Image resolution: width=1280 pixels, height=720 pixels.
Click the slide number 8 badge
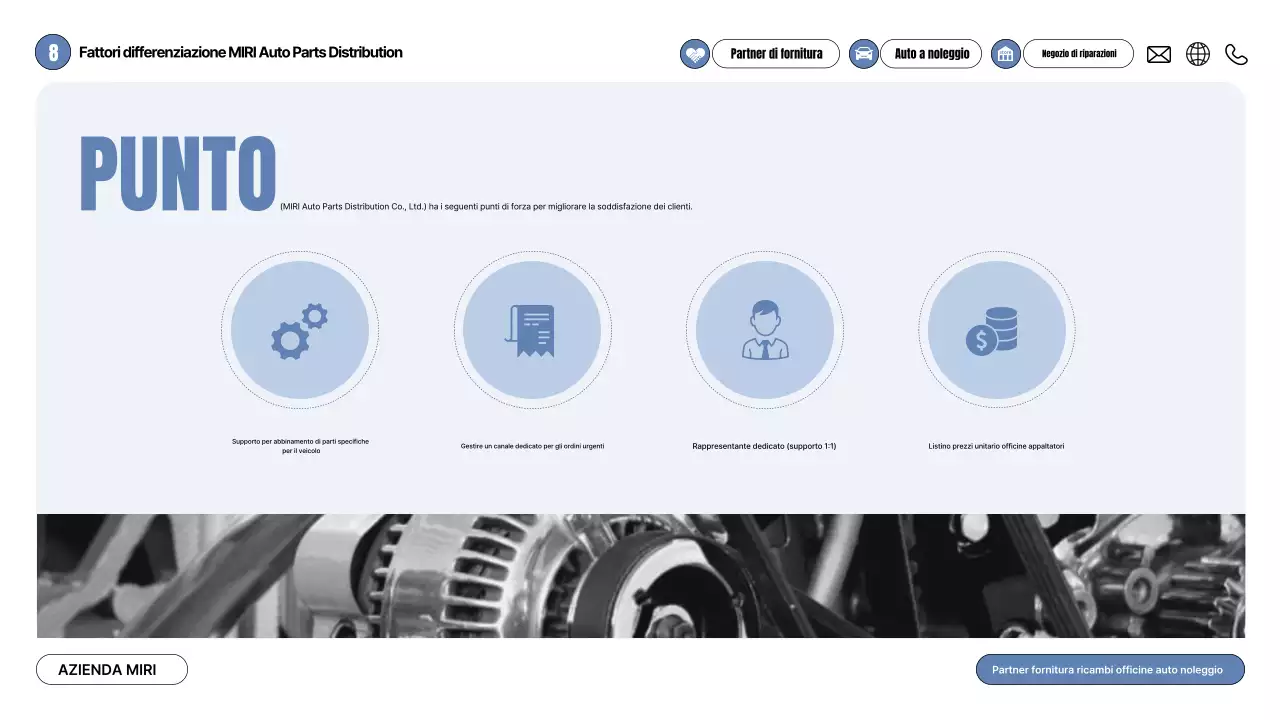tap(53, 52)
